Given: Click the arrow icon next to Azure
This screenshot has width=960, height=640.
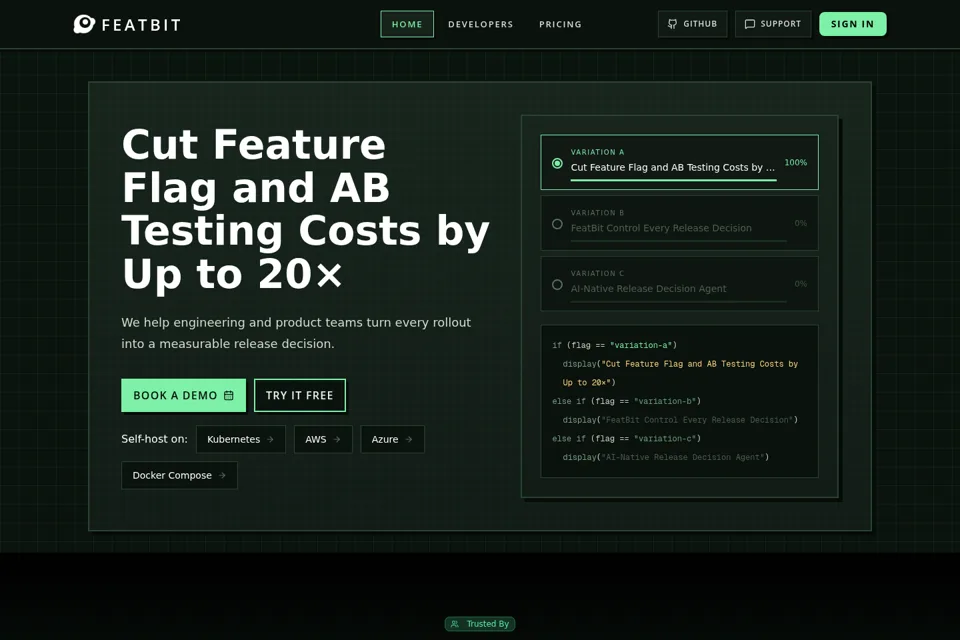Looking at the screenshot, I should [x=409, y=439].
